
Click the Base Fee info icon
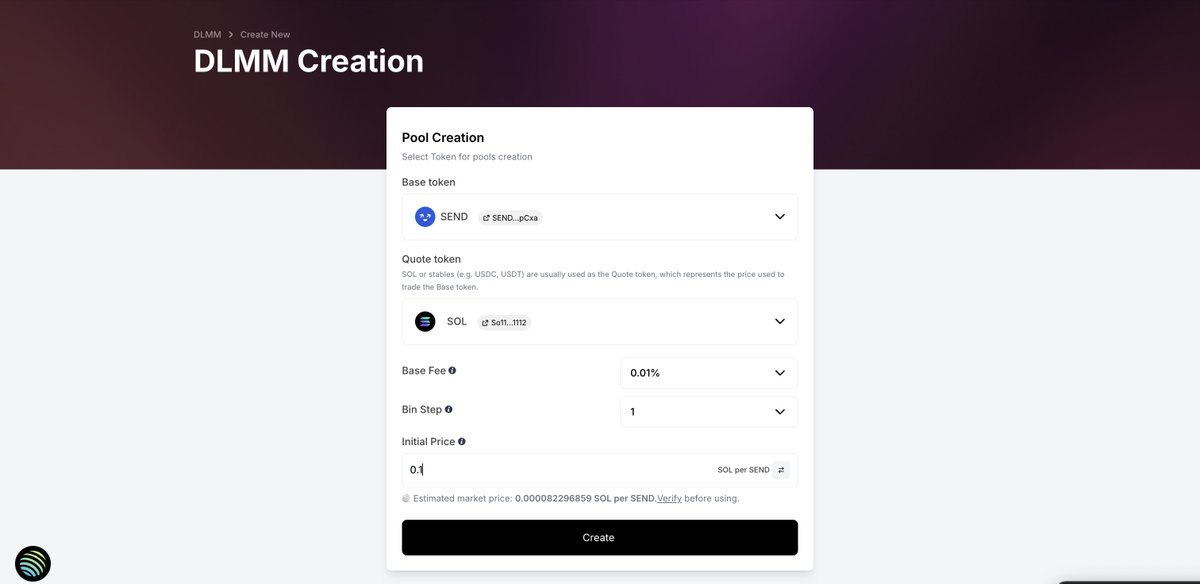[452, 370]
